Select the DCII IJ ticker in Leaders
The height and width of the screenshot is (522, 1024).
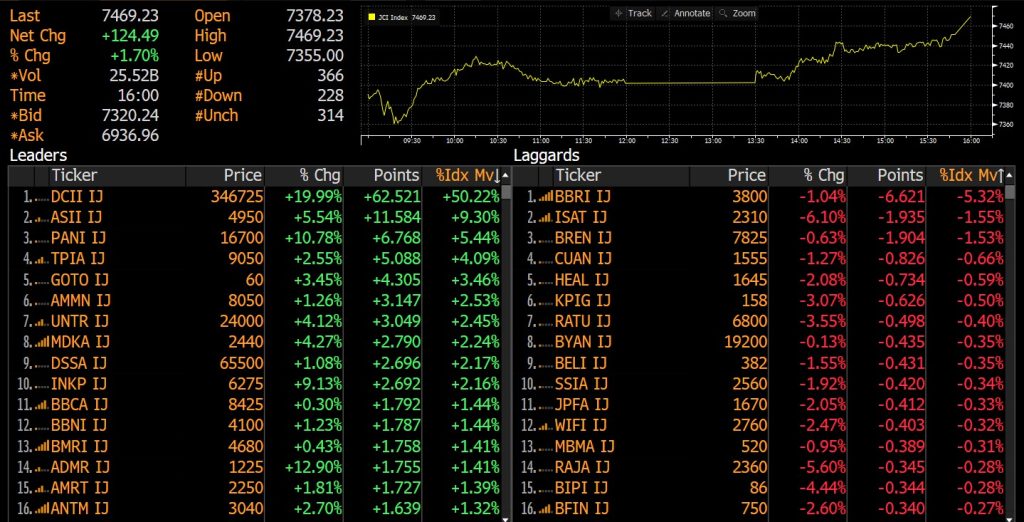coord(78,196)
